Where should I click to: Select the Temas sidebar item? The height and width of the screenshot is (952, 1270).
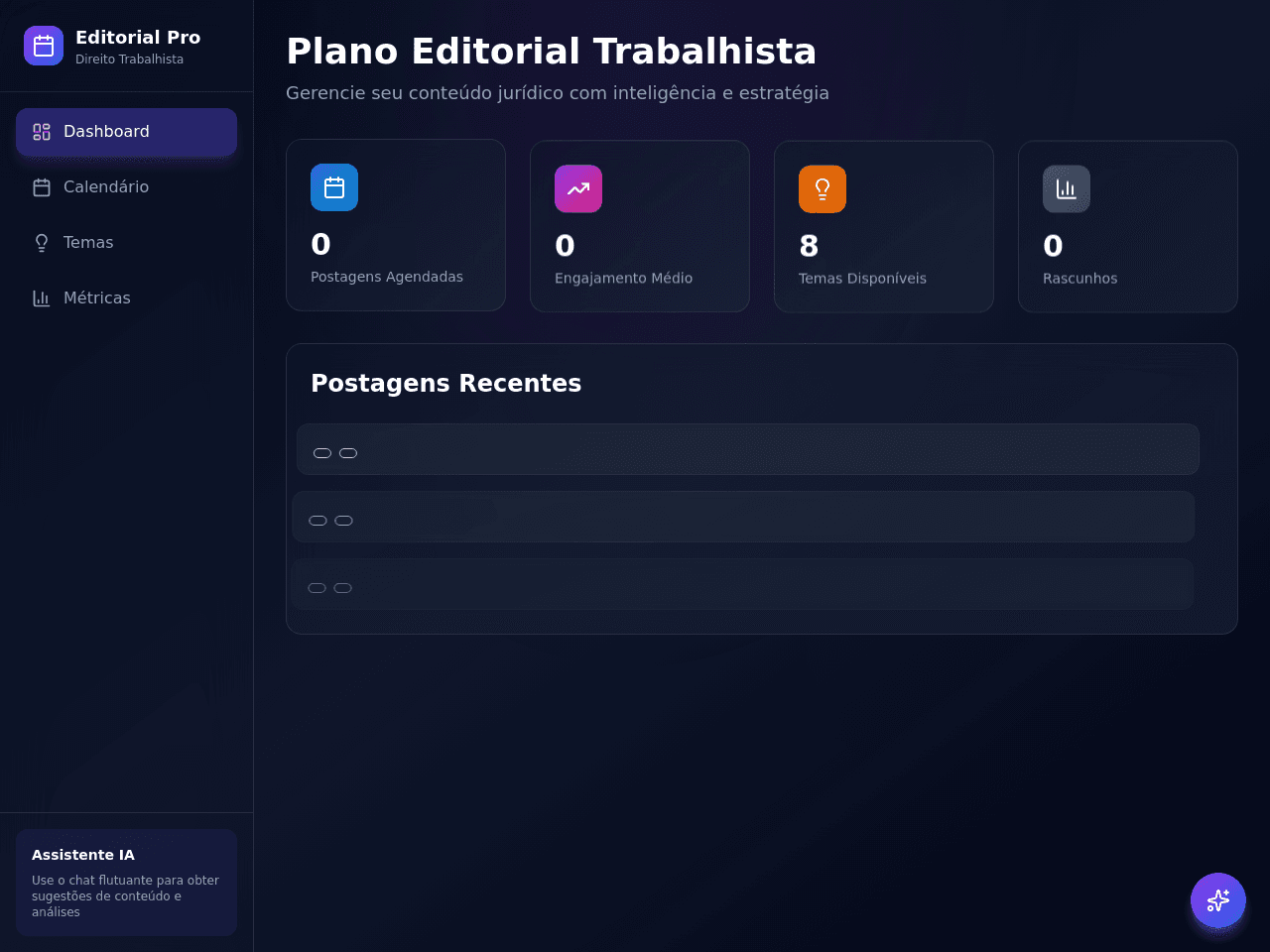126,243
